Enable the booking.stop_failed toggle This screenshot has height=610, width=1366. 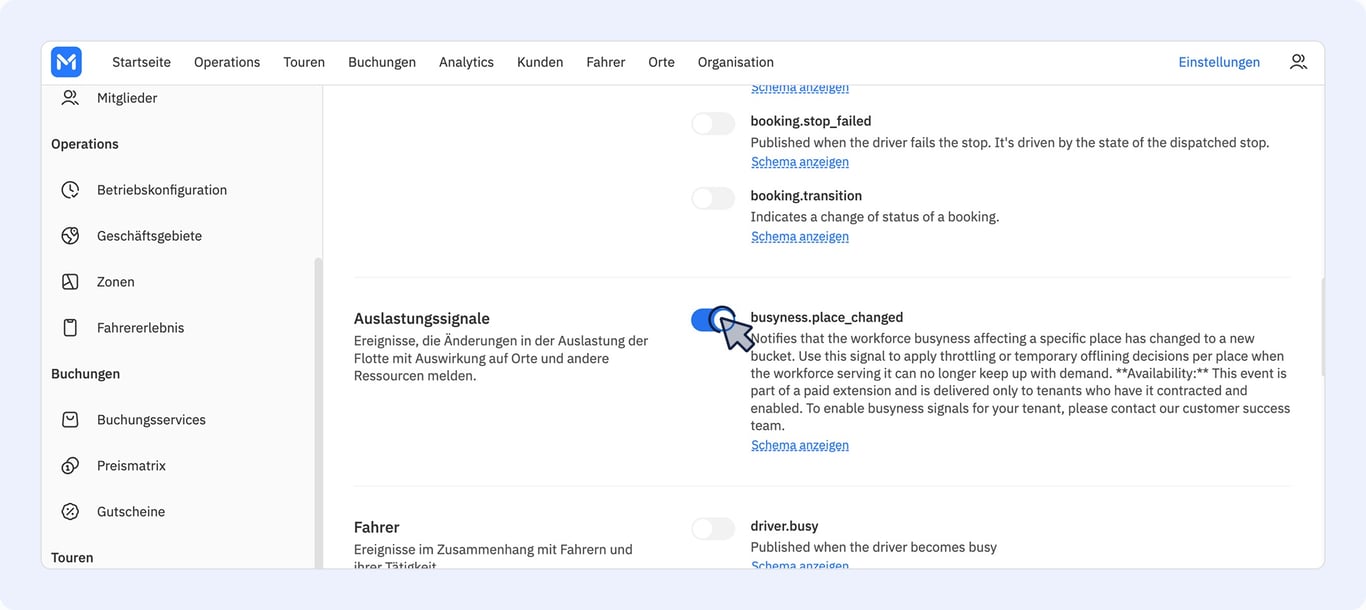point(713,124)
